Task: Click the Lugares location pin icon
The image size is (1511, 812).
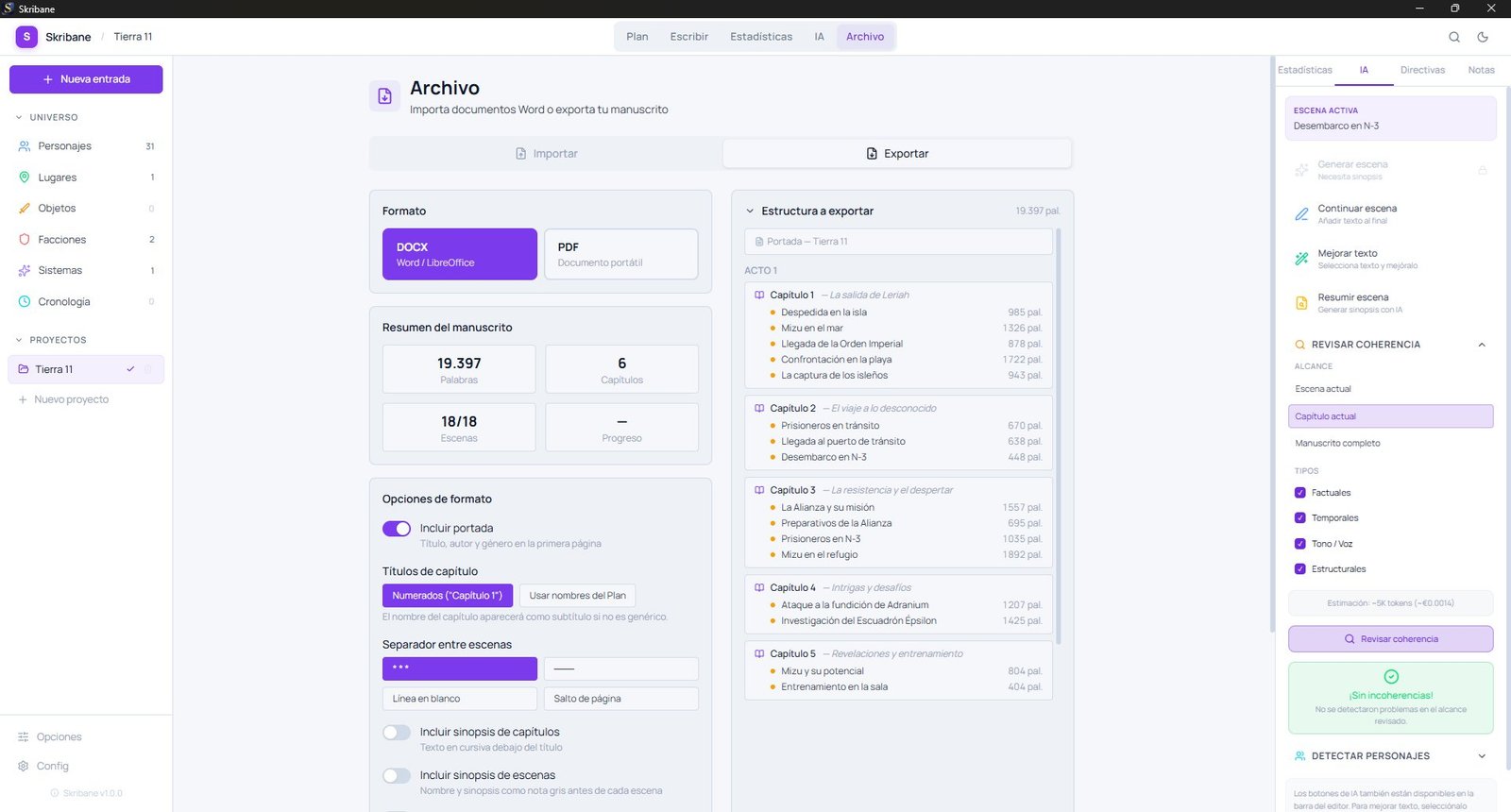Action: coord(25,178)
